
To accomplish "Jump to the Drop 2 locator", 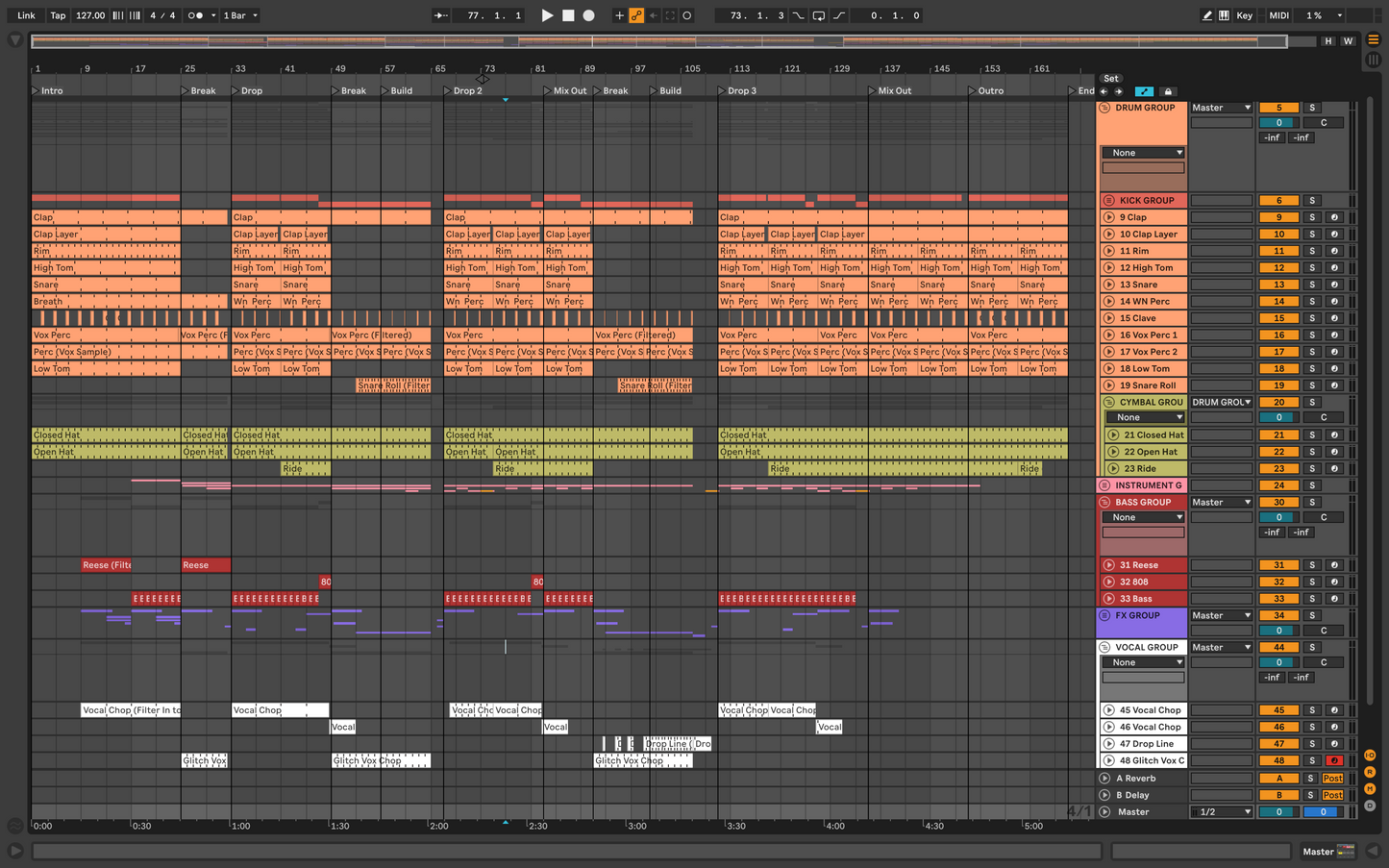I will point(448,91).
